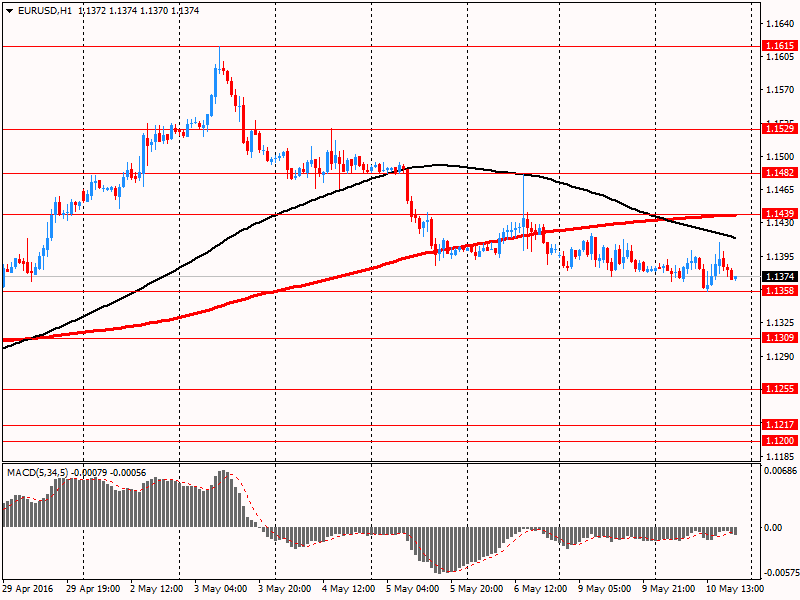Click the 1.1465 price scale value
The height and width of the screenshot is (600, 800).
point(781,190)
